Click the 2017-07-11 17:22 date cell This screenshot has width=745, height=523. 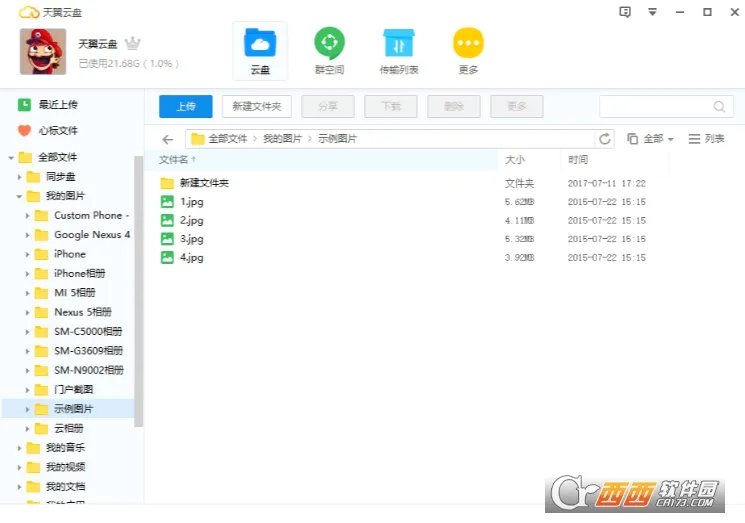pos(607,183)
